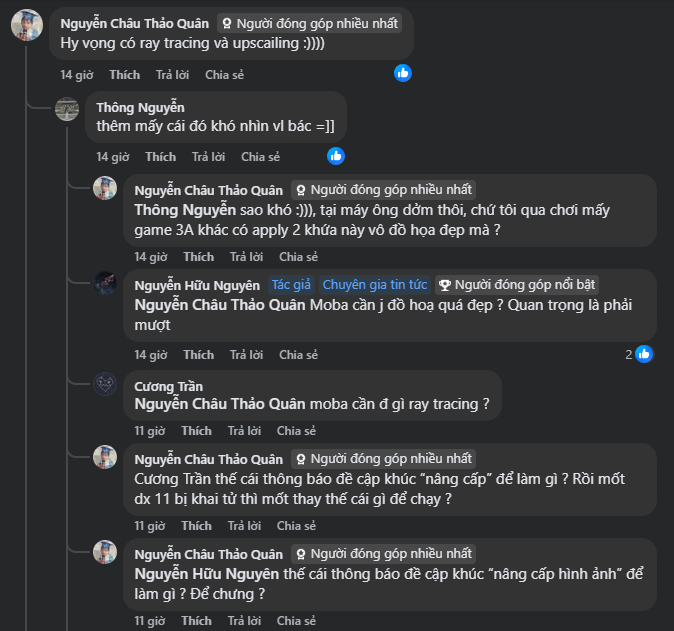Open the Thông Nguyễn commenter name link

(x=140, y=108)
